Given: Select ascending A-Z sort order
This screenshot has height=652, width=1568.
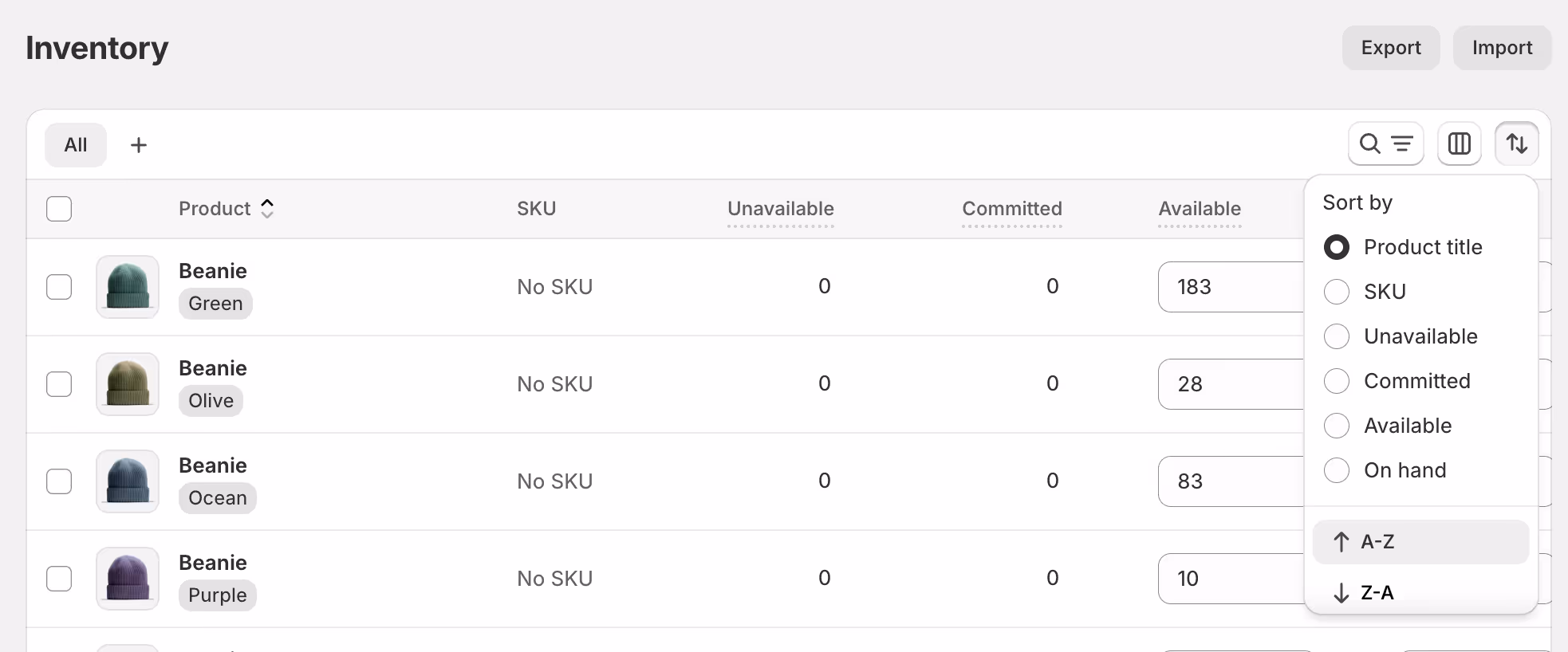Looking at the screenshot, I should [x=1420, y=542].
